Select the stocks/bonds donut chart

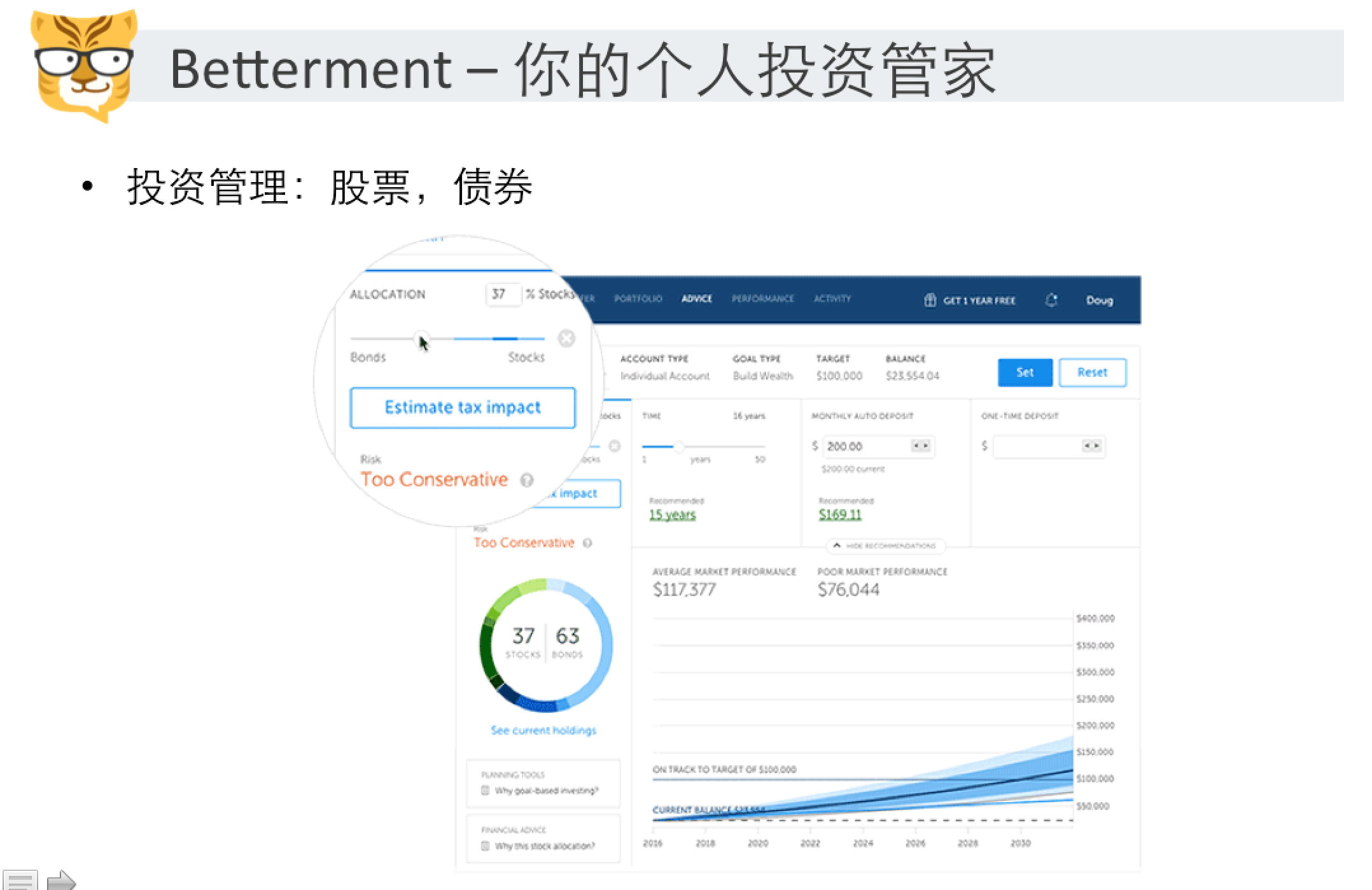coord(544,645)
